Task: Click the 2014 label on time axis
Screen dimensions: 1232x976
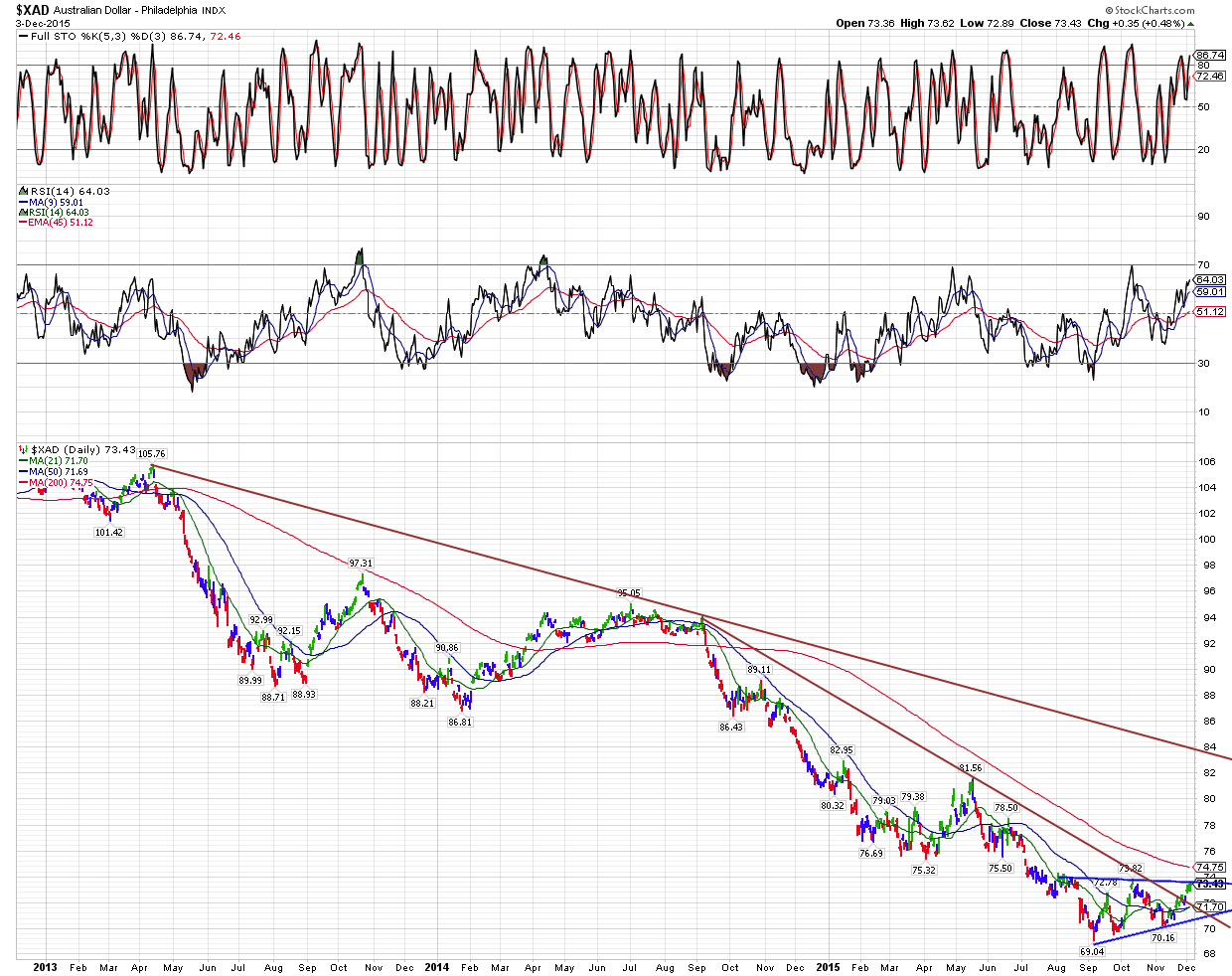Action: pos(435,967)
